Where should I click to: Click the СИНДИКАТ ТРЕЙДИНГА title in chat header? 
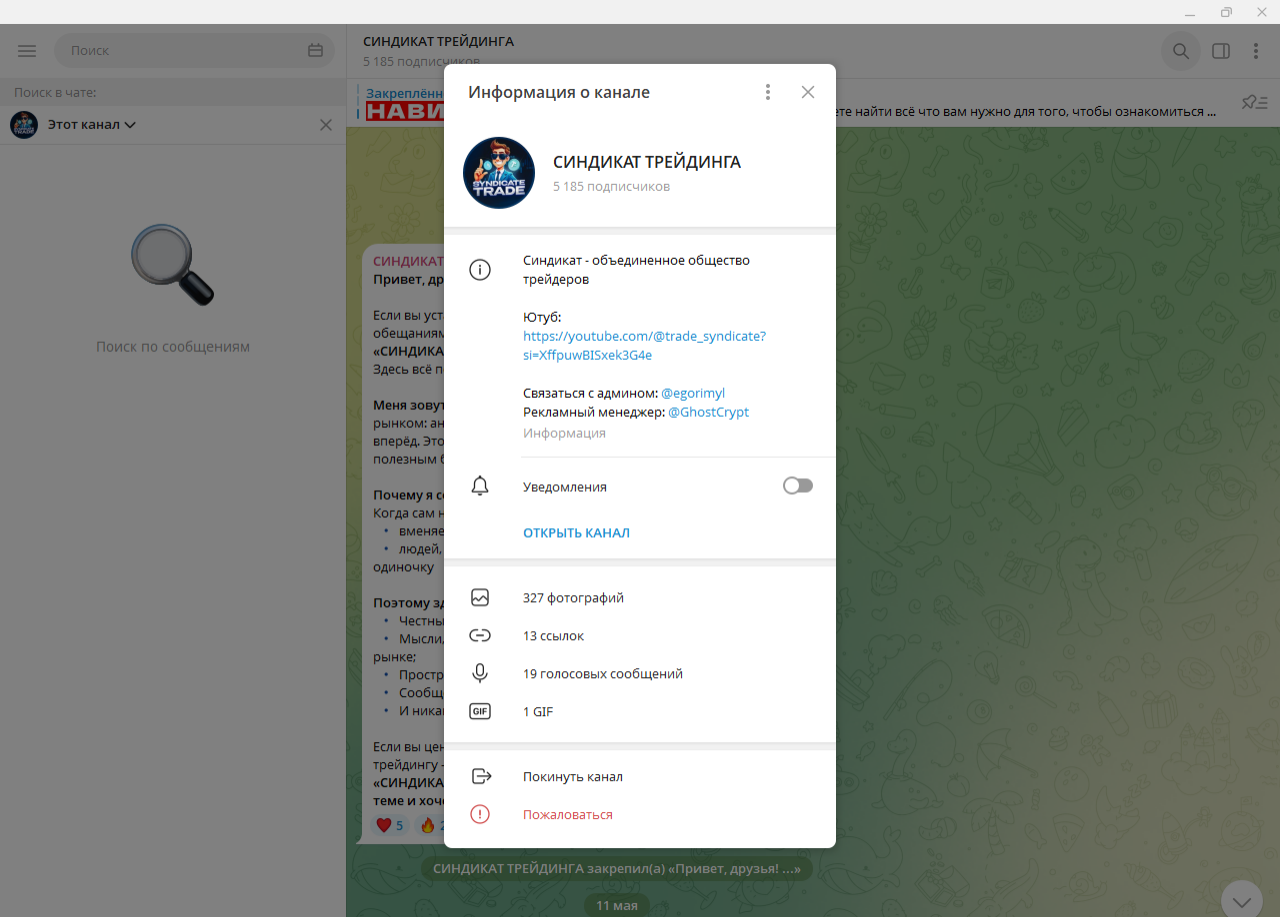(438, 42)
